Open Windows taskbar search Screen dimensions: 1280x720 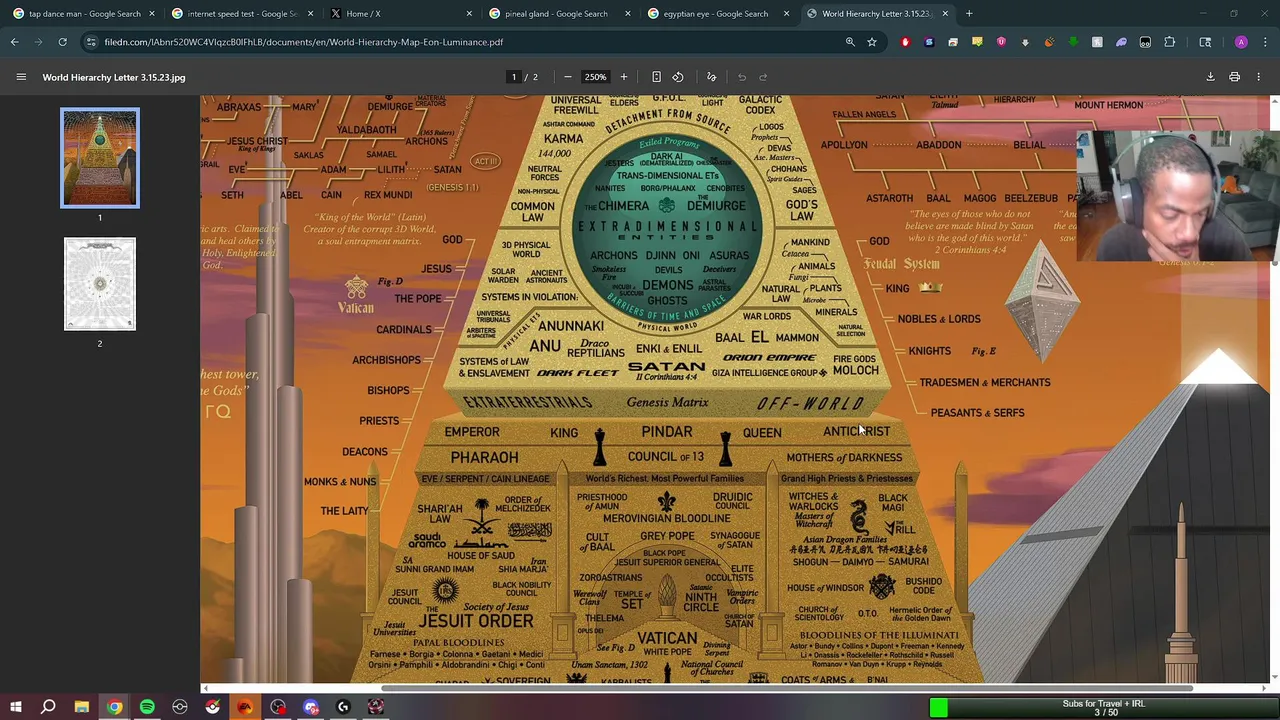48,707
